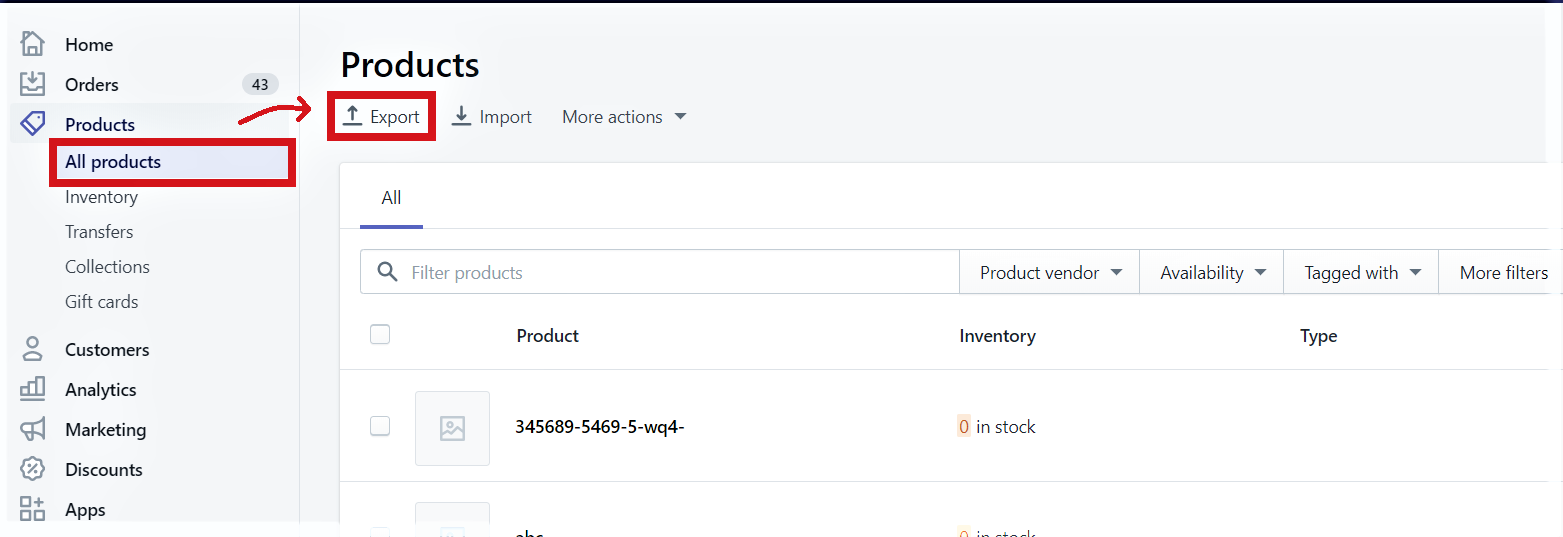Click the Inventory column header
Viewport: 1563px width, 537px height.
(x=997, y=336)
